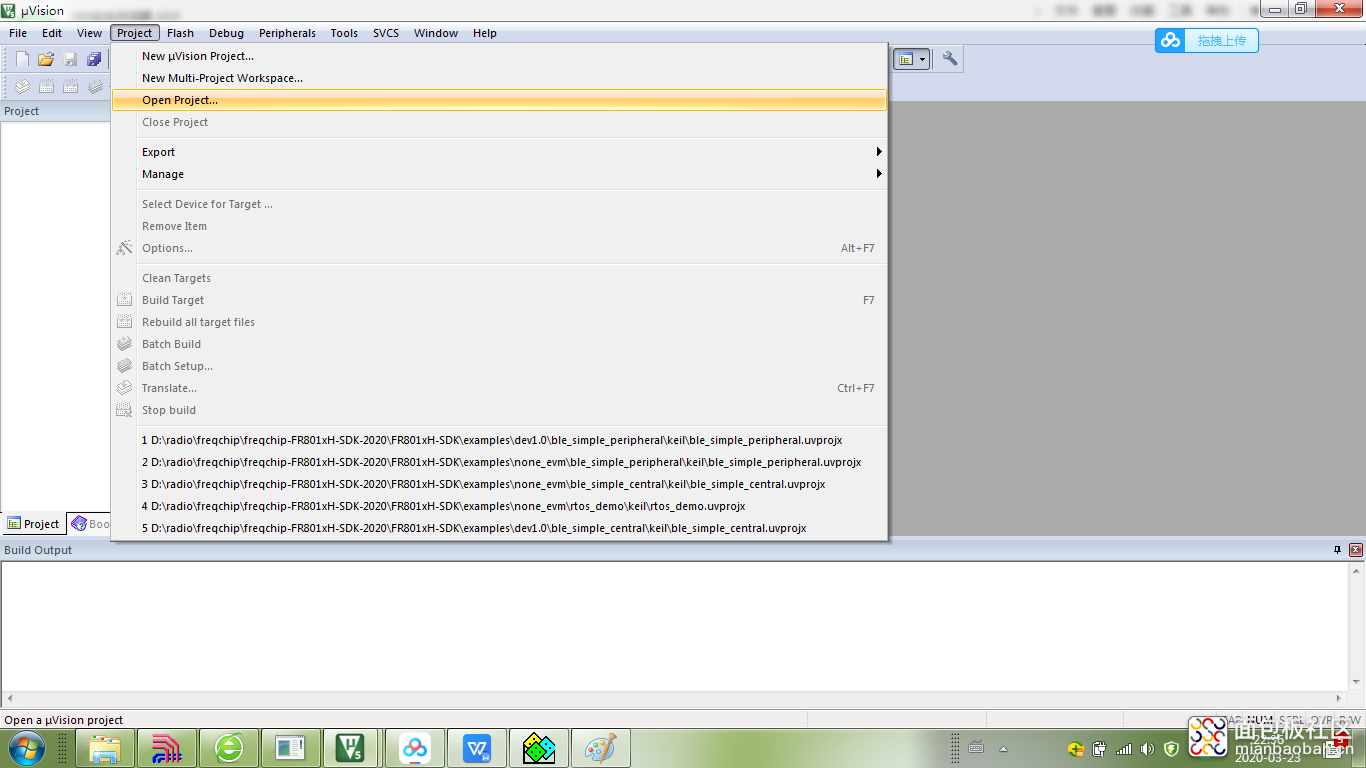Click the pin icon on Build Output
Image resolution: width=1366 pixels, height=768 pixels.
coord(1337,550)
